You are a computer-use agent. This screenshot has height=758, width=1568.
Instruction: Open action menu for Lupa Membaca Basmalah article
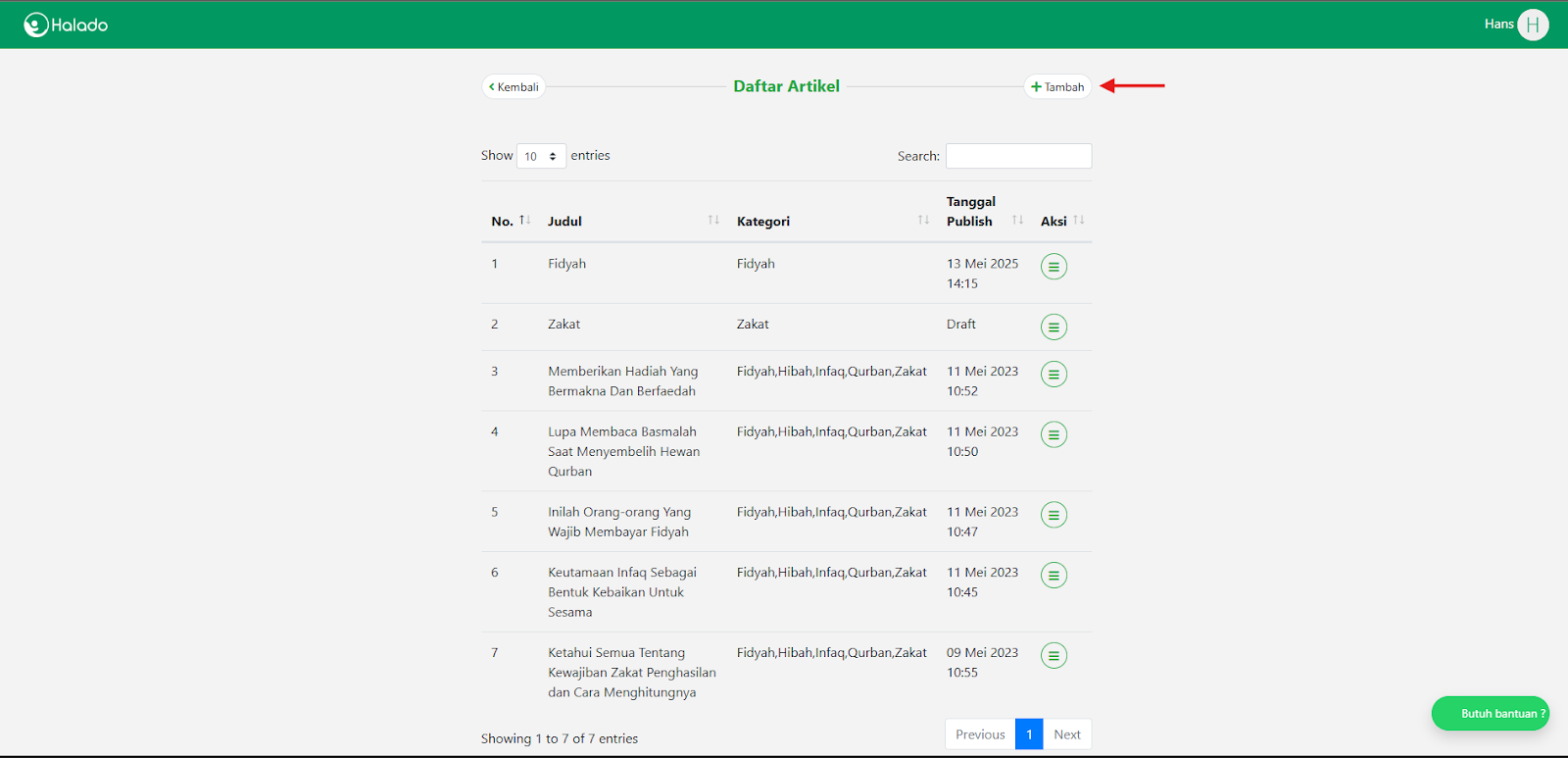pos(1053,434)
